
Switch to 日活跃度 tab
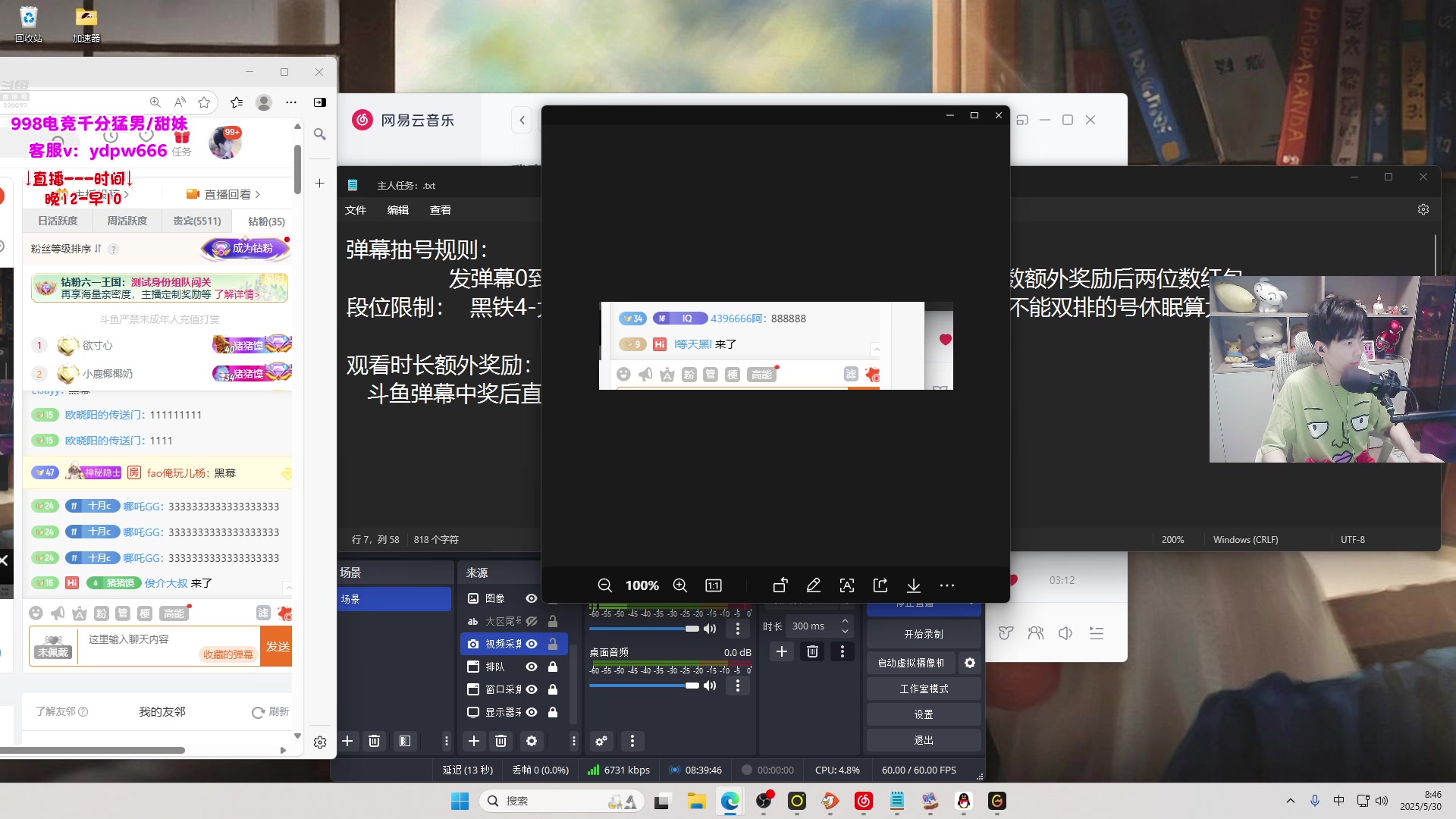coord(58,221)
